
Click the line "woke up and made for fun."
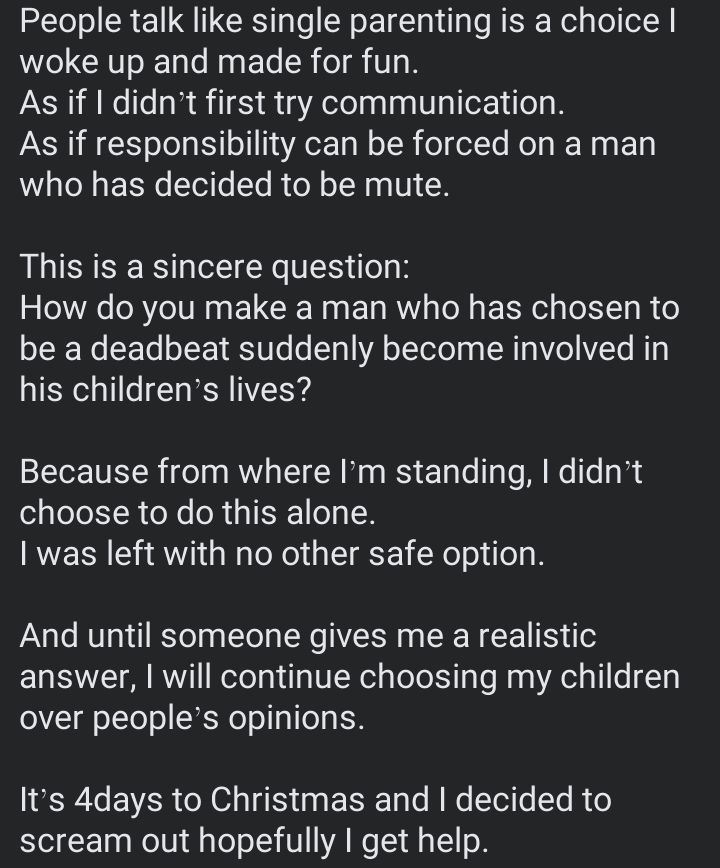coord(218,61)
